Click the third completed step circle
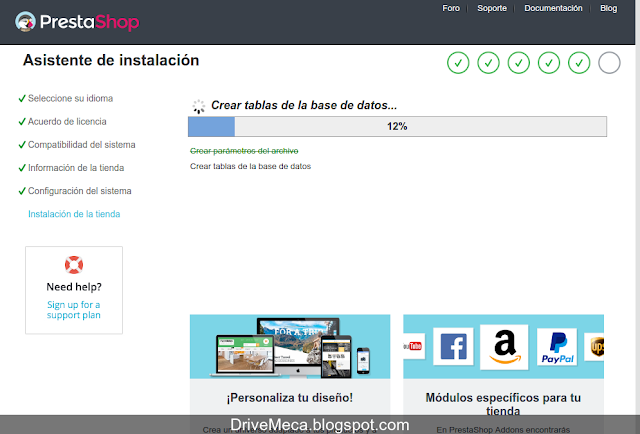The image size is (640, 434). [518, 63]
